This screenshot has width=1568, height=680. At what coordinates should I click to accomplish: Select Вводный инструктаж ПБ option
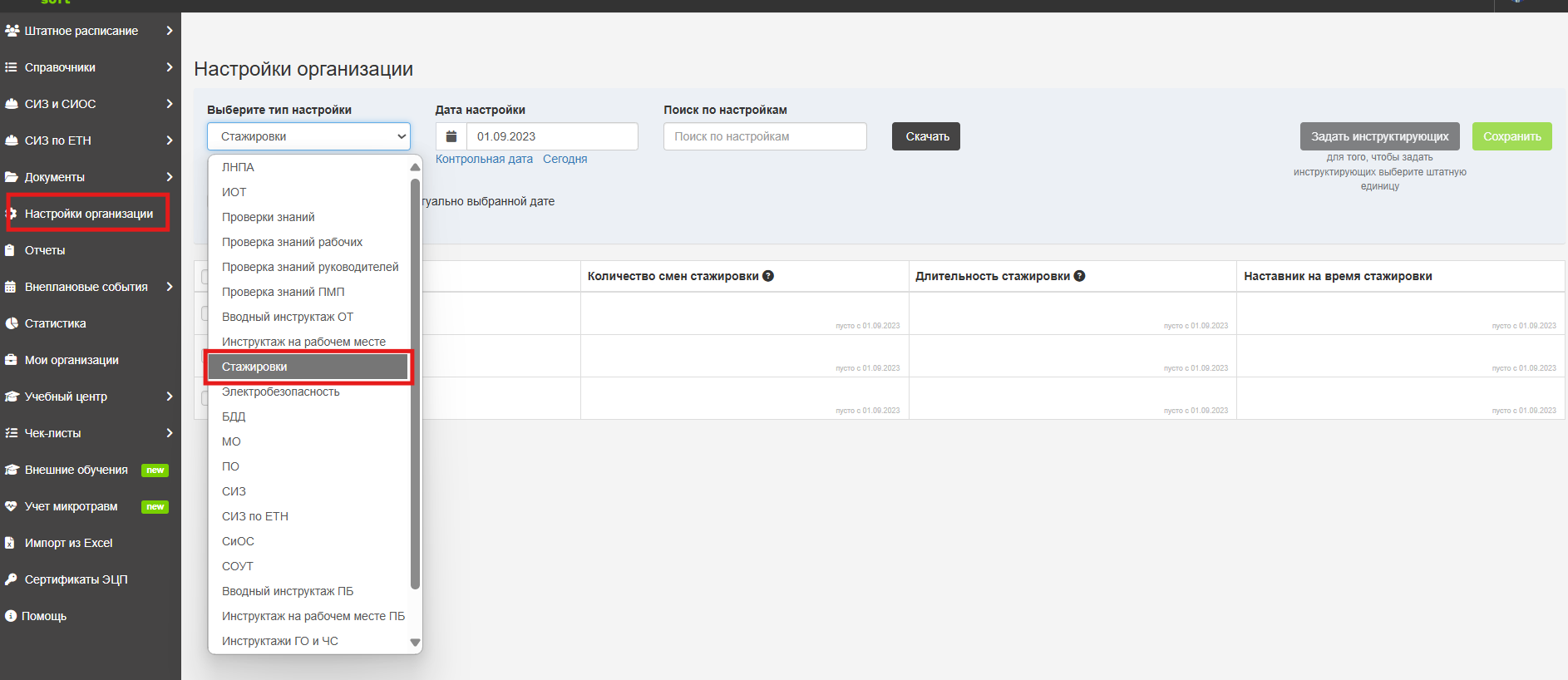(x=308, y=591)
